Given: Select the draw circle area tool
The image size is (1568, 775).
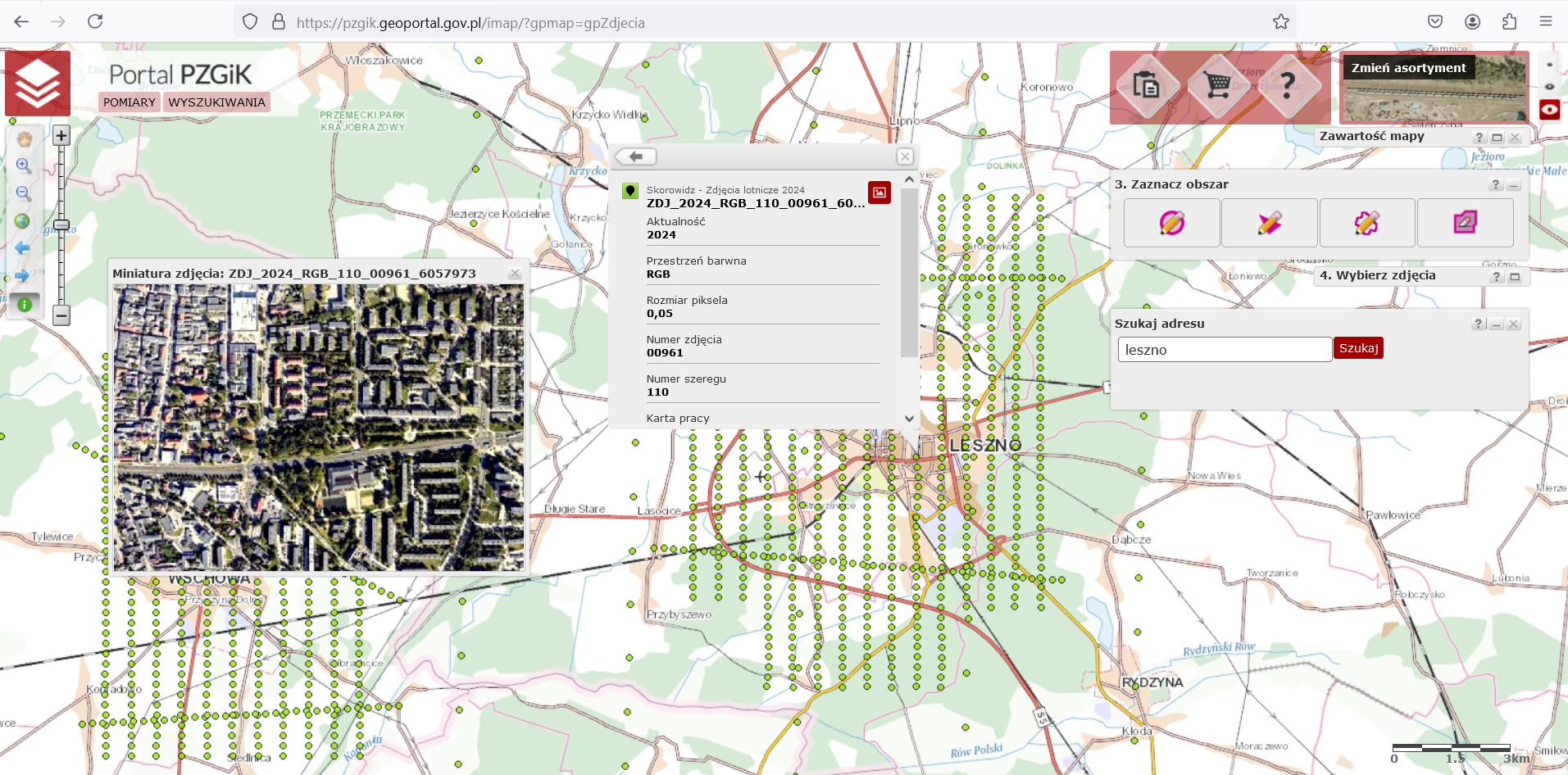Looking at the screenshot, I should [1171, 223].
